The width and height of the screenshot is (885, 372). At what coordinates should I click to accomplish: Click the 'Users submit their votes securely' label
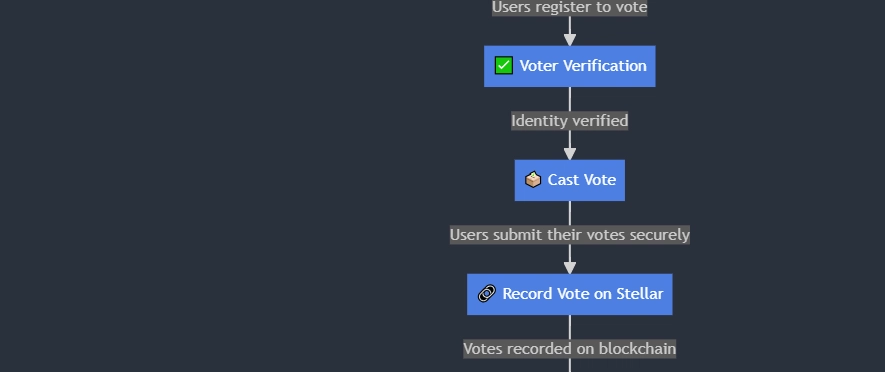pos(569,235)
